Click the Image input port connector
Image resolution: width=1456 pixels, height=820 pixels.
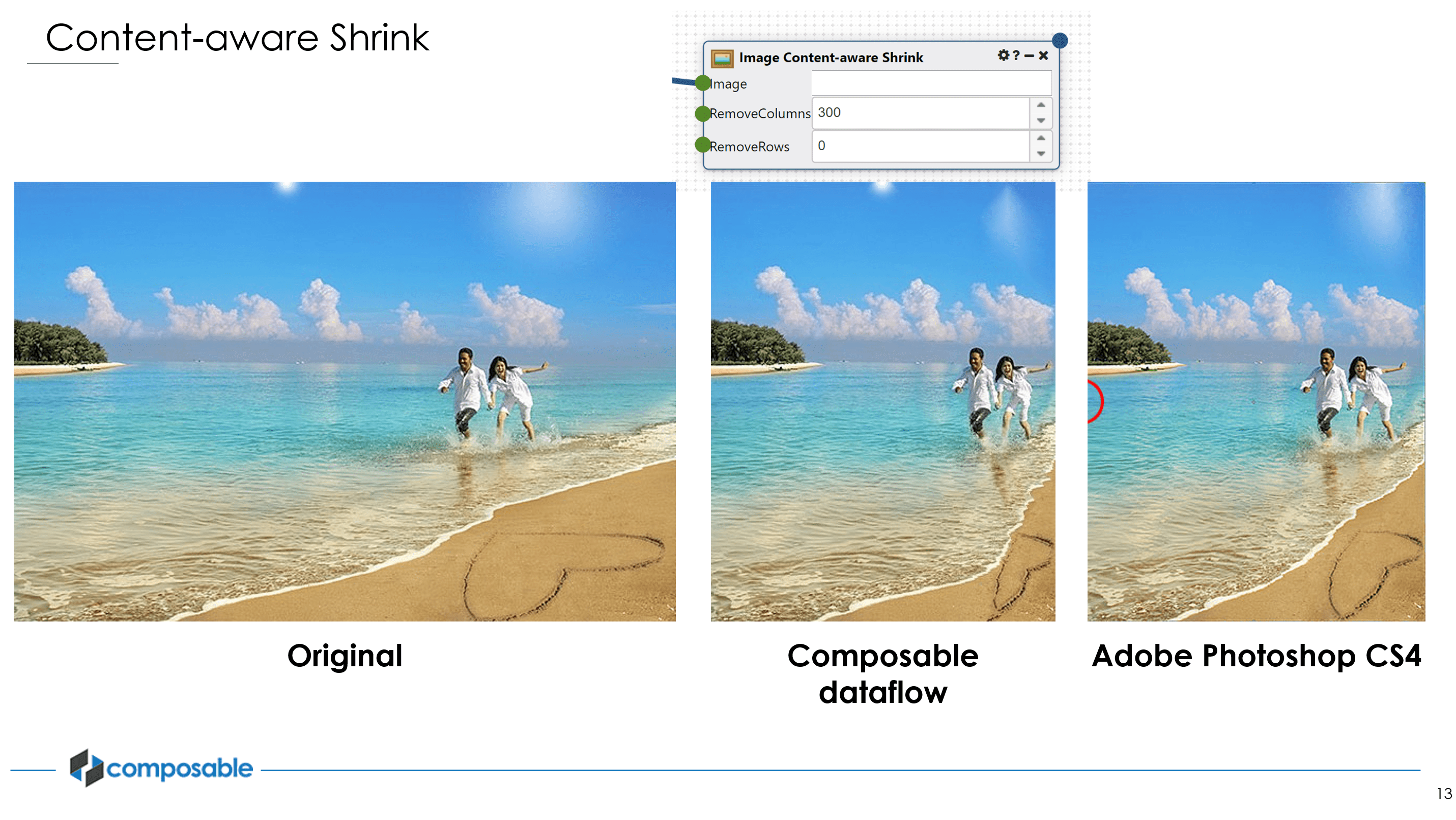click(703, 83)
